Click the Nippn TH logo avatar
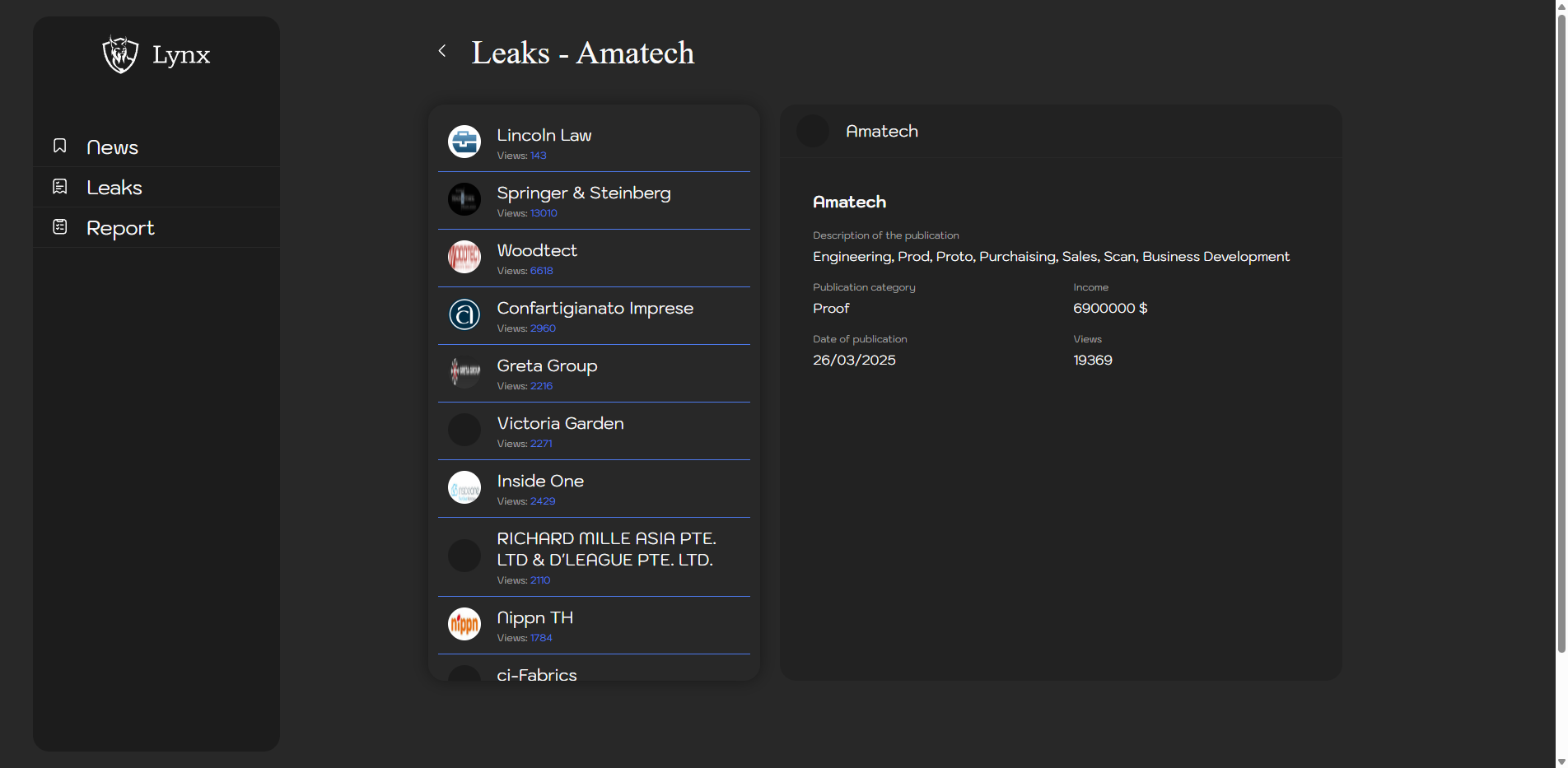Screen dimensions: 1568x768 [x=464, y=624]
